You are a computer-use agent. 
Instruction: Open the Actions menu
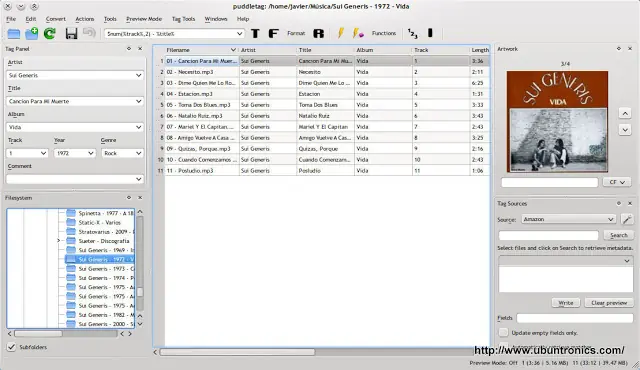pos(84,19)
